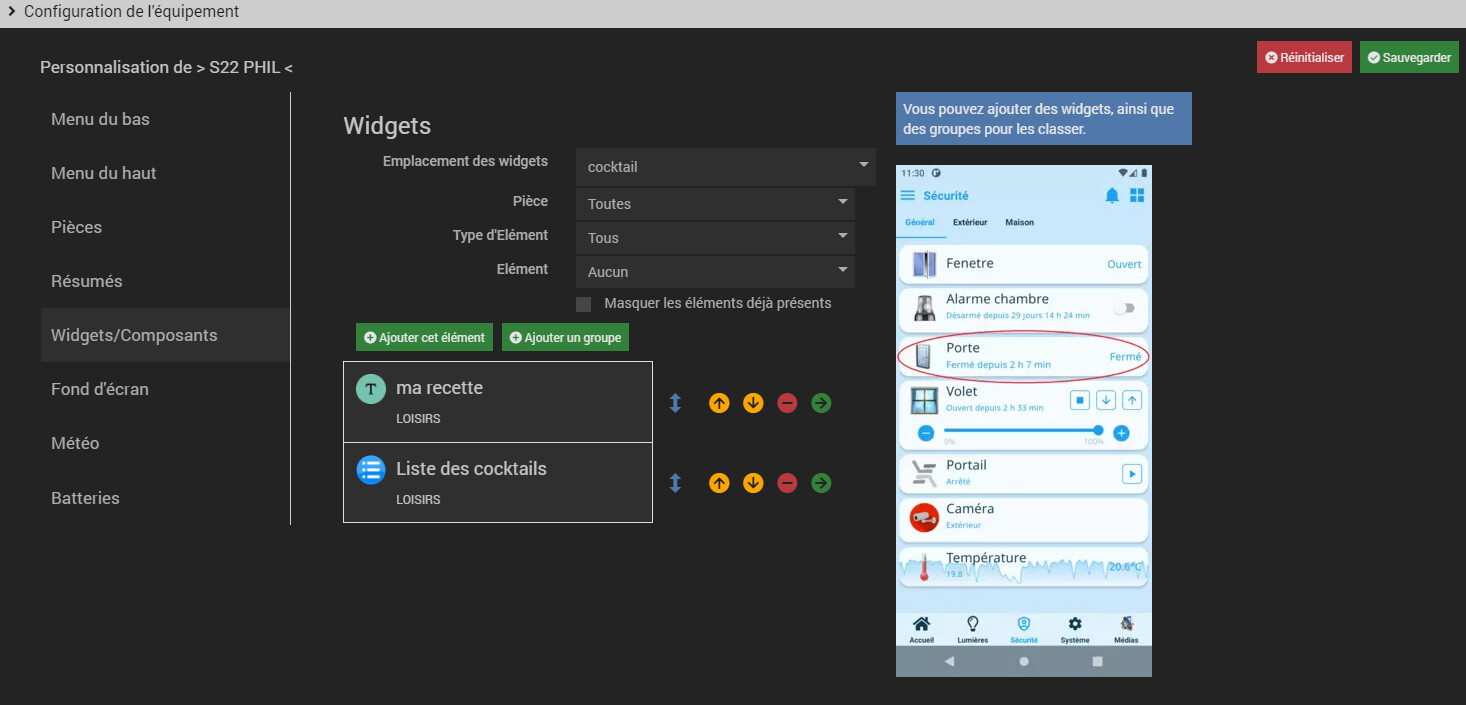
Task: Open 'Fond d'écran' in the side menu
Action: click(x=100, y=389)
